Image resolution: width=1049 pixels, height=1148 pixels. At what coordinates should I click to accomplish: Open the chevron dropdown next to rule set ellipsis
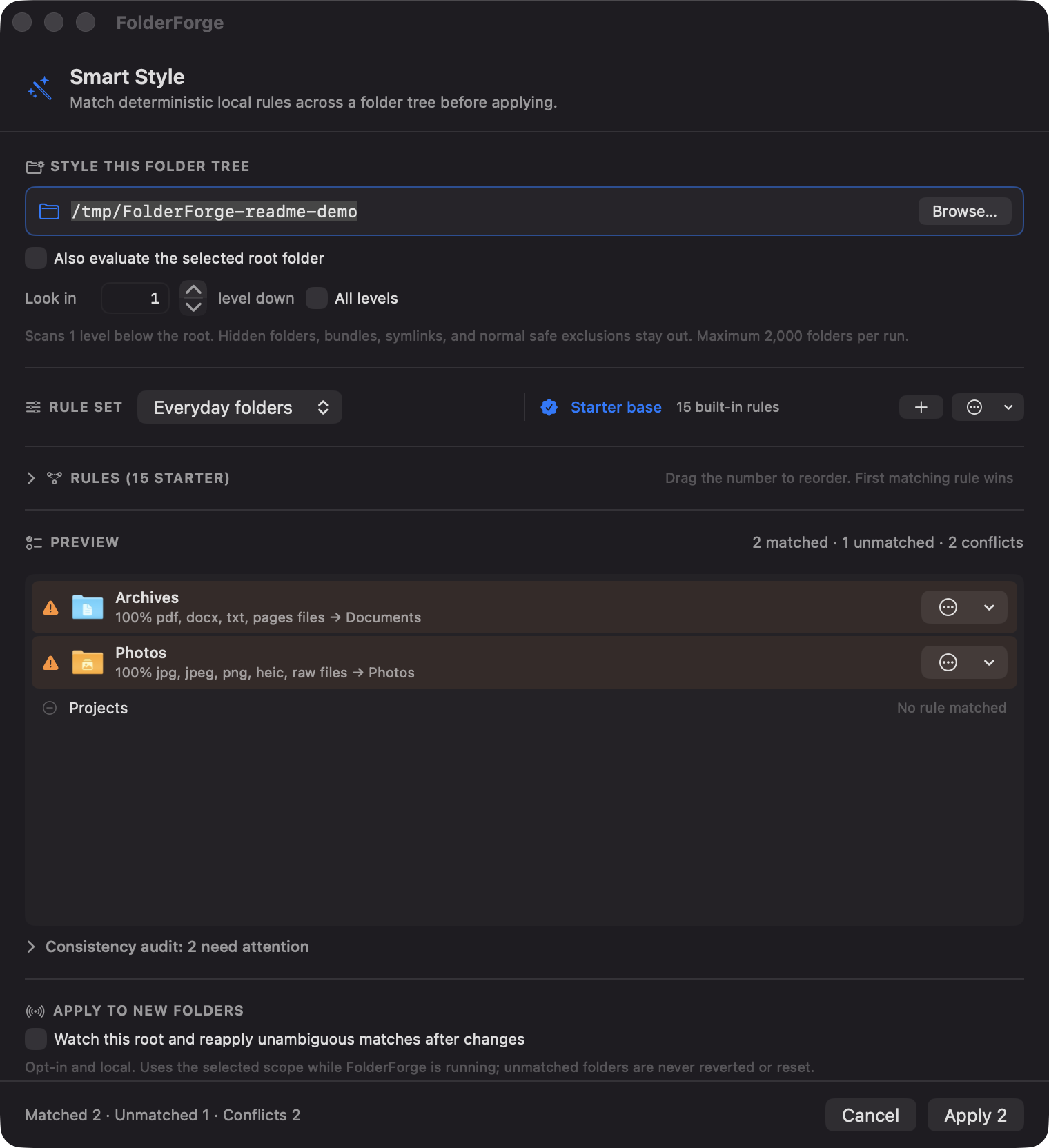[x=1008, y=407]
